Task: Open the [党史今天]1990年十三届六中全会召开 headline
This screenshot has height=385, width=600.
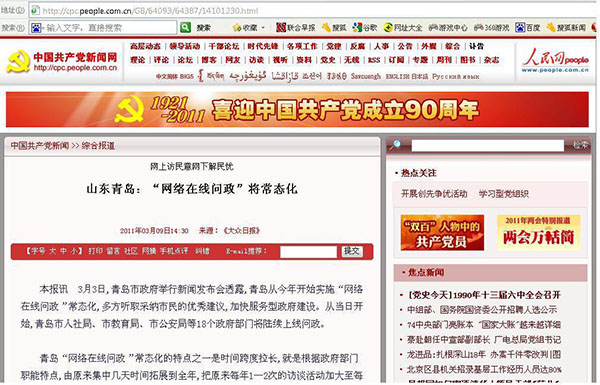Action: [x=484, y=295]
